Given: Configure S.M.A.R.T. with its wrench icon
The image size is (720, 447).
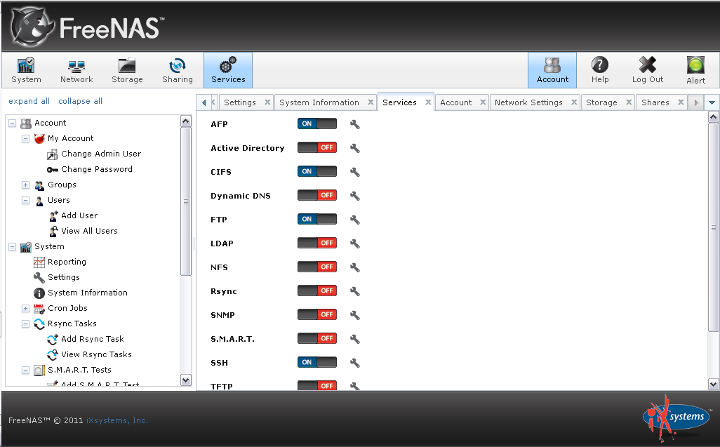Looking at the screenshot, I should 354,339.
